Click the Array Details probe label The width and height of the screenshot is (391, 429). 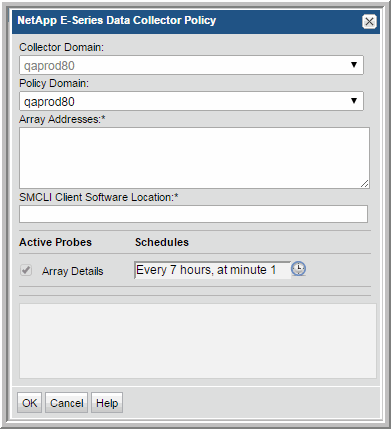(x=72, y=271)
